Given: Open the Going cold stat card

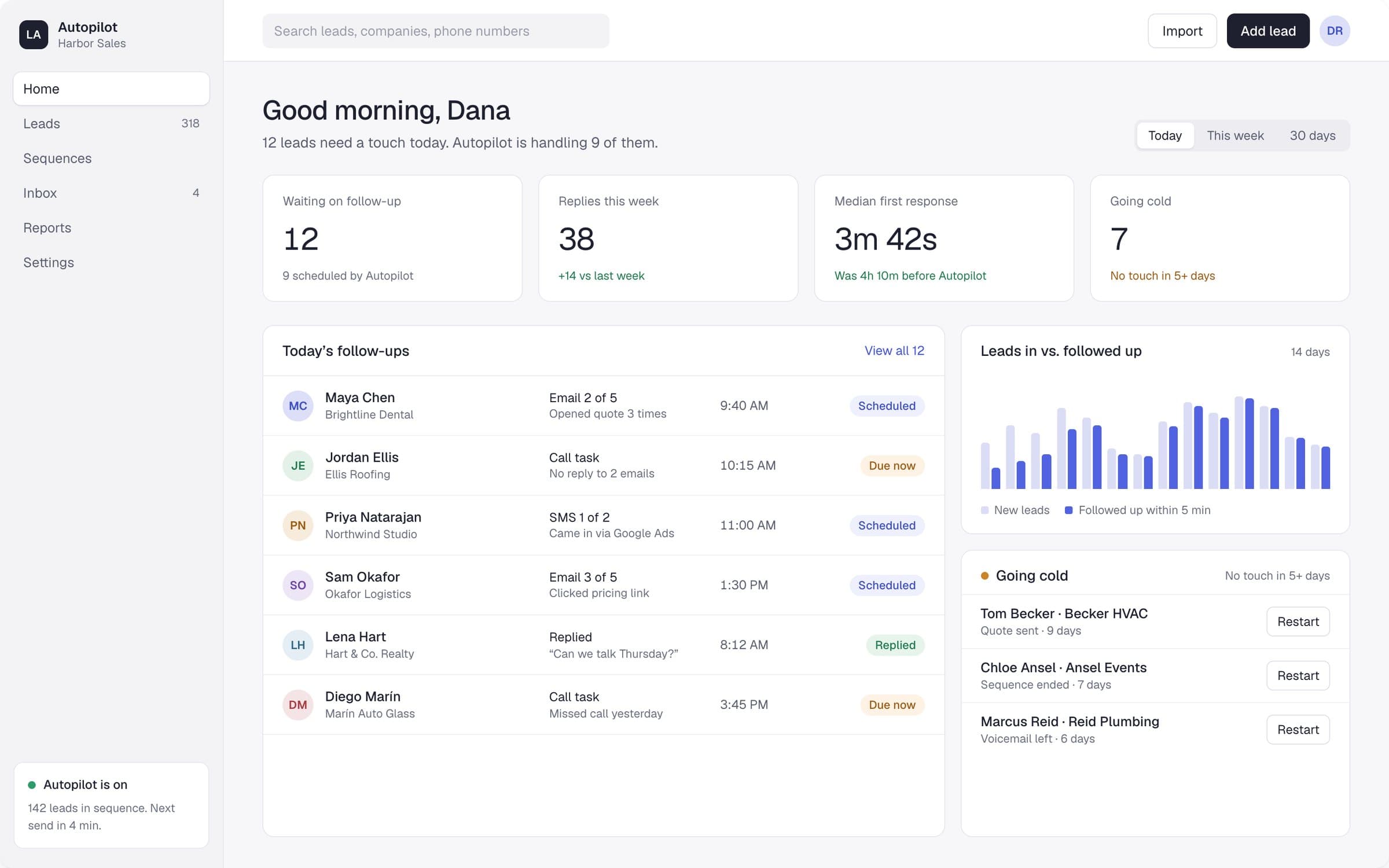Looking at the screenshot, I should point(1219,238).
